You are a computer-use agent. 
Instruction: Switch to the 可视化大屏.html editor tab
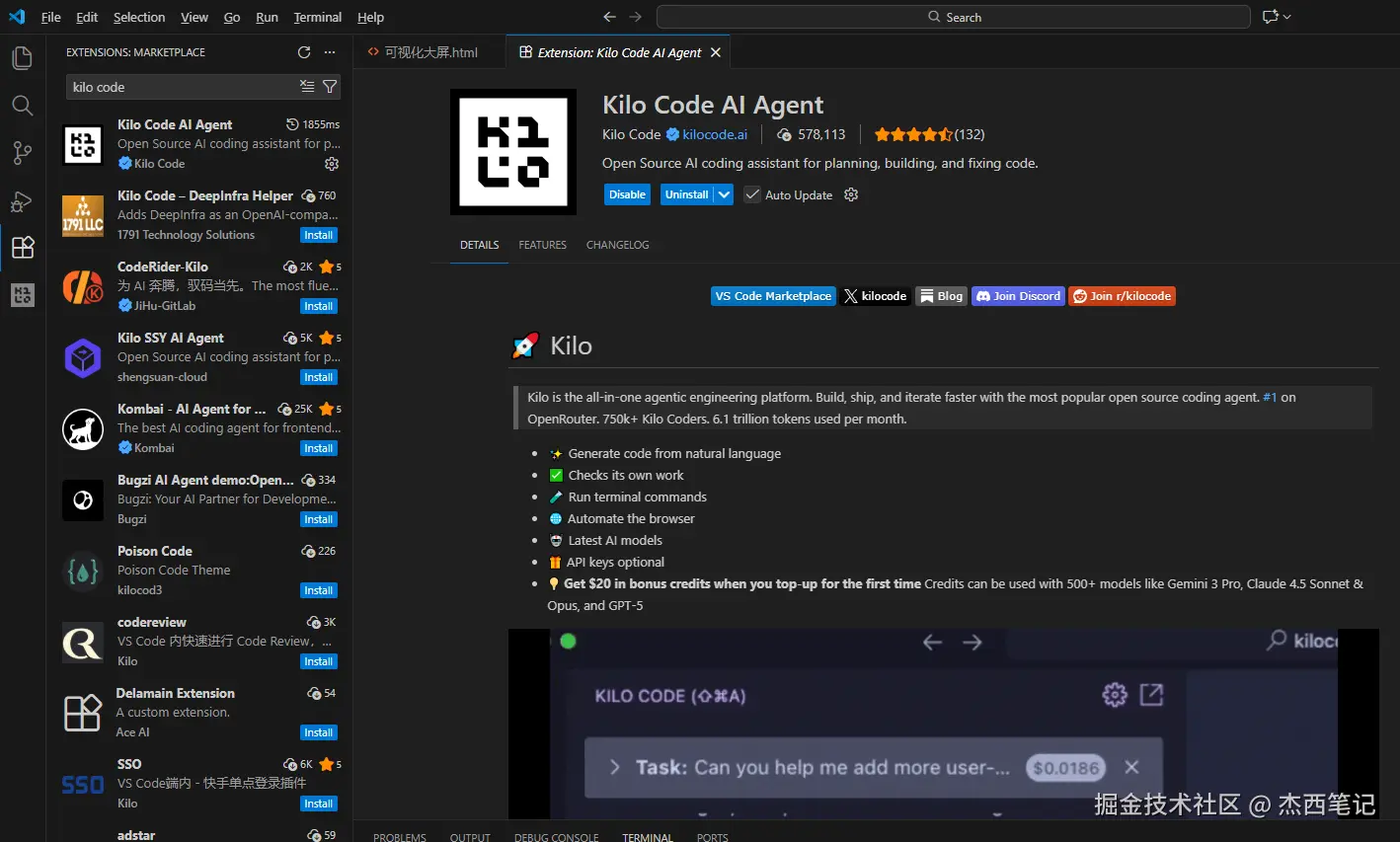[x=430, y=52]
